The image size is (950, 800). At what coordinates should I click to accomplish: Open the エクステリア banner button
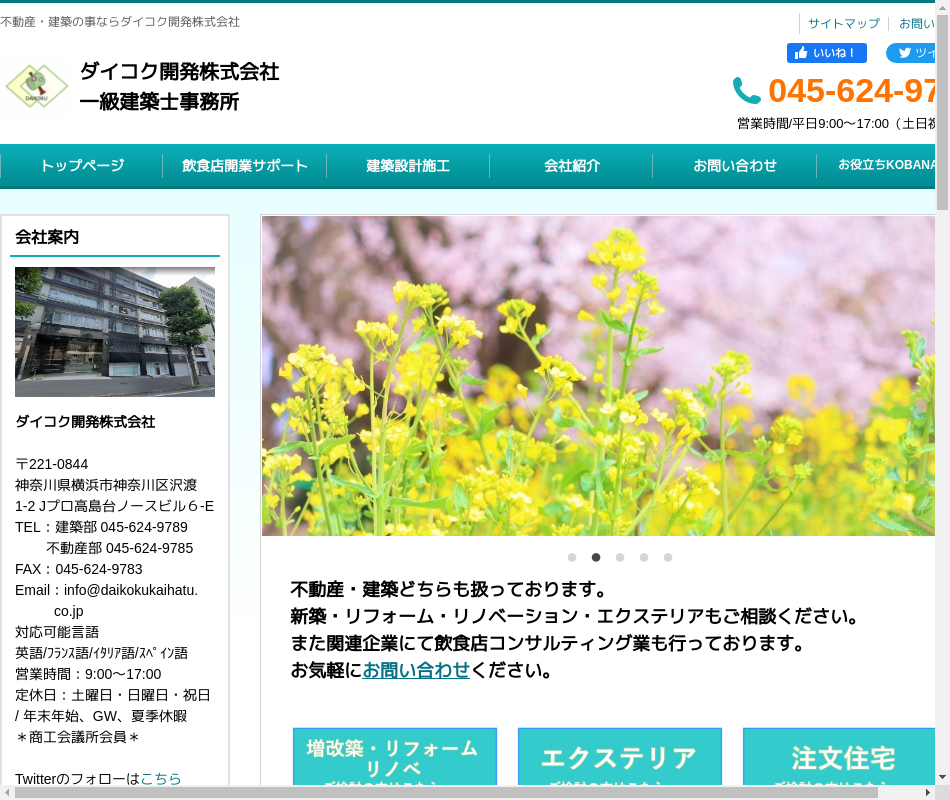tap(619, 757)
